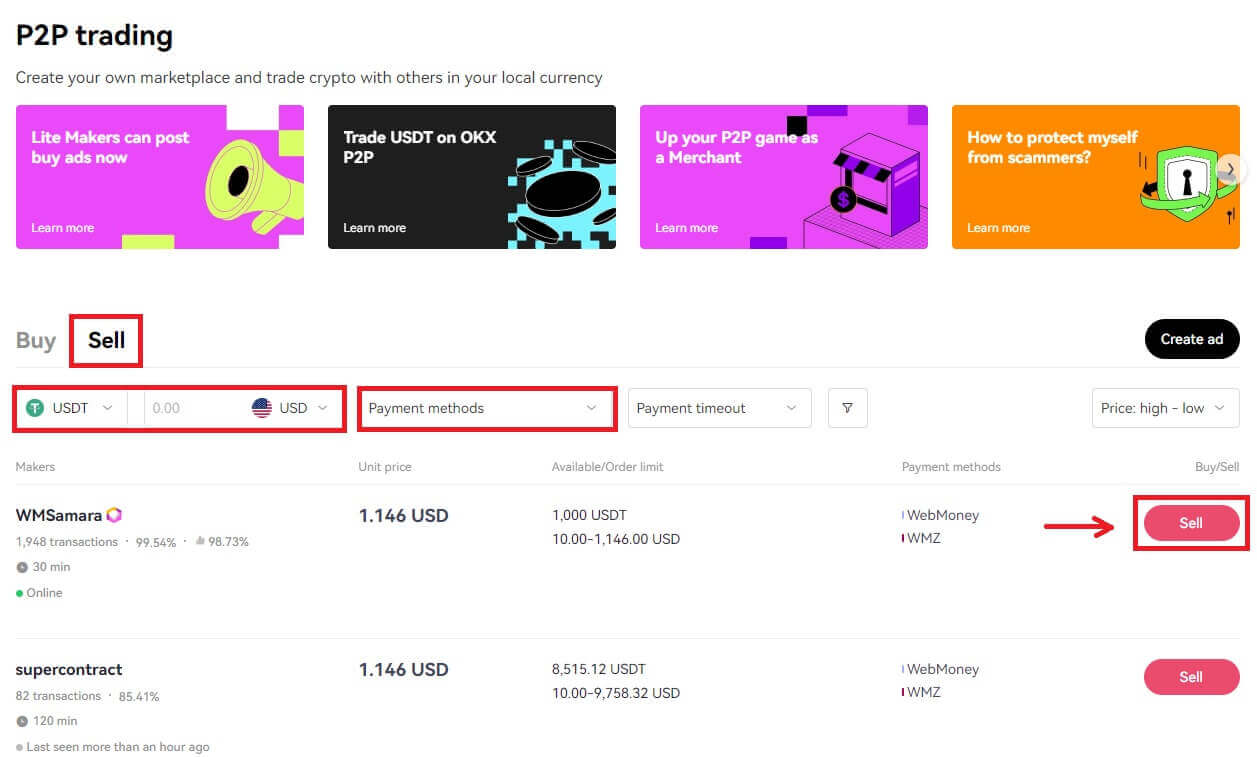This screenshot has height=757, width=1257.
Task: Open WMSamara's merchant profile
Action: pyautogui.click(x=60, y=514)
